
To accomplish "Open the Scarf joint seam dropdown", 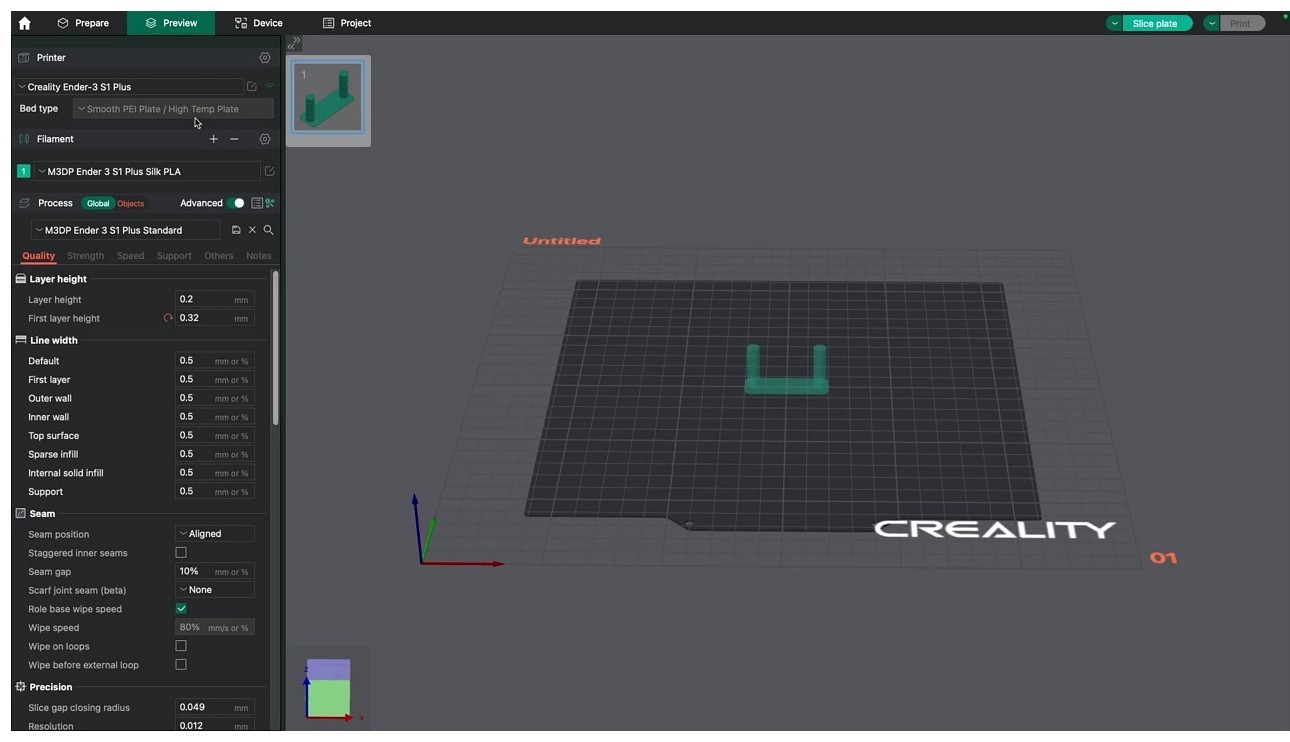I will [x=215, y=590].
